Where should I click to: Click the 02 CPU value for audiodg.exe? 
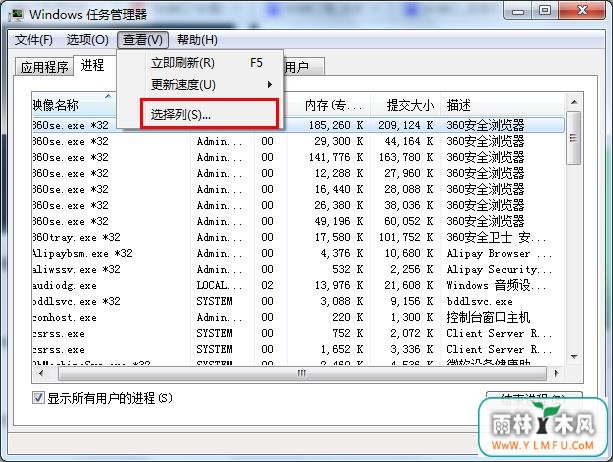(267, 285)
